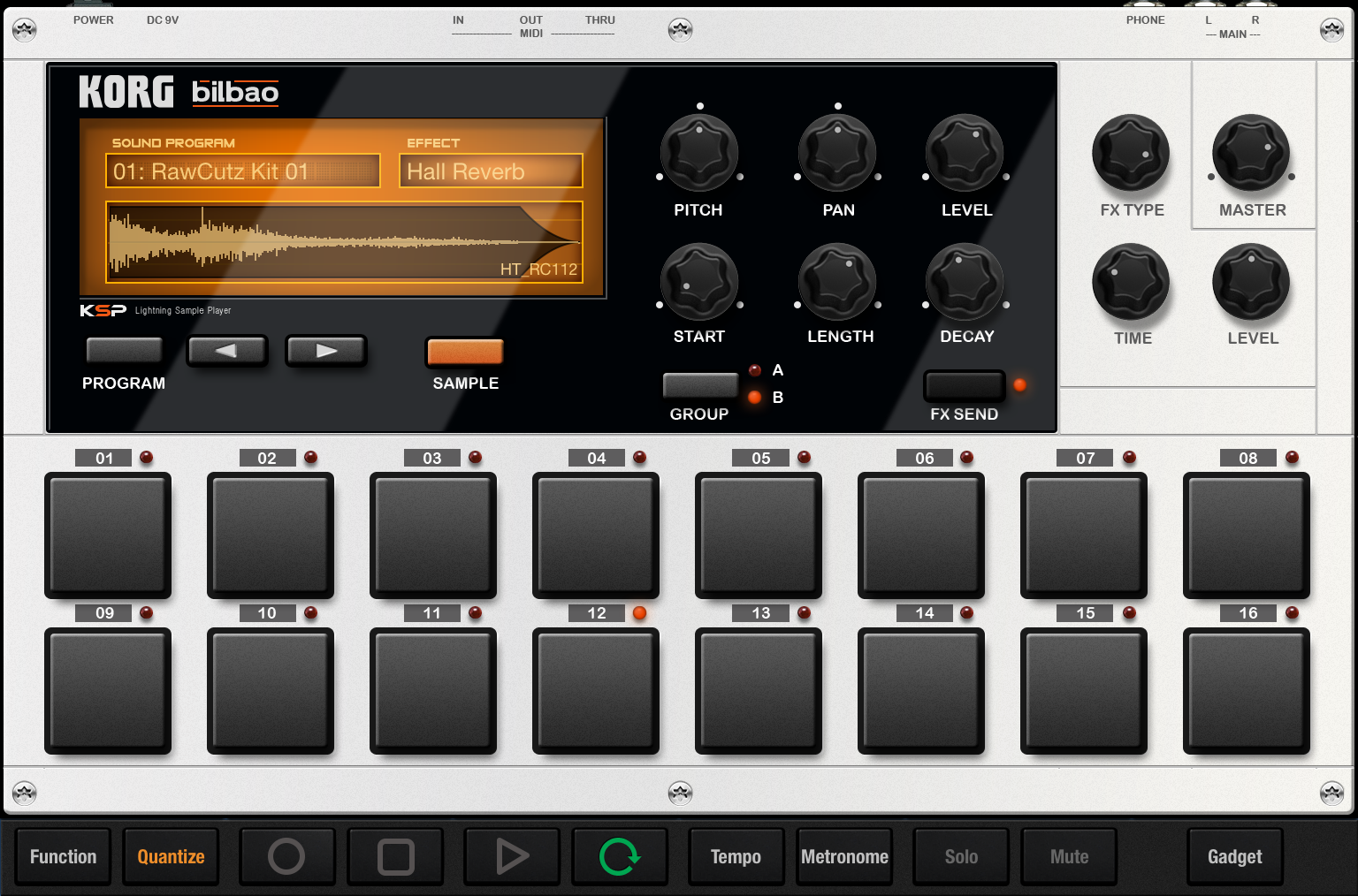The height and width of the screenshot is (896, 1358).
Task: Click the HT_RC112 waveform display
Action: pos(344,242)
